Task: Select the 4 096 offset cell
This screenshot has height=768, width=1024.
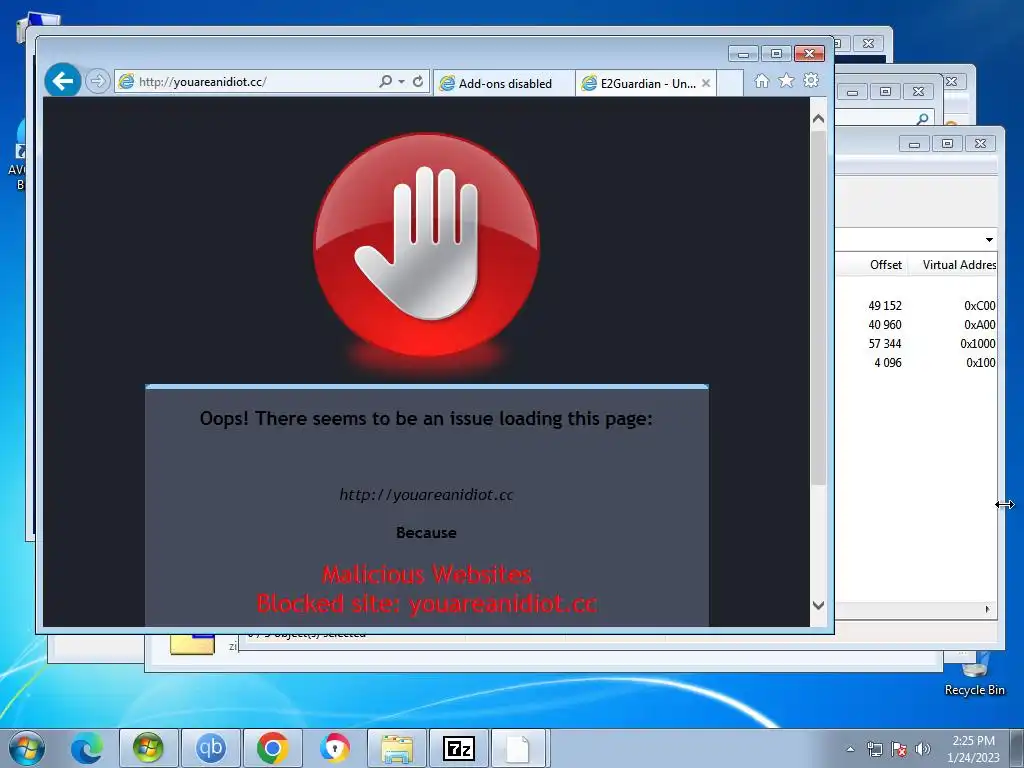Action: 888,362
